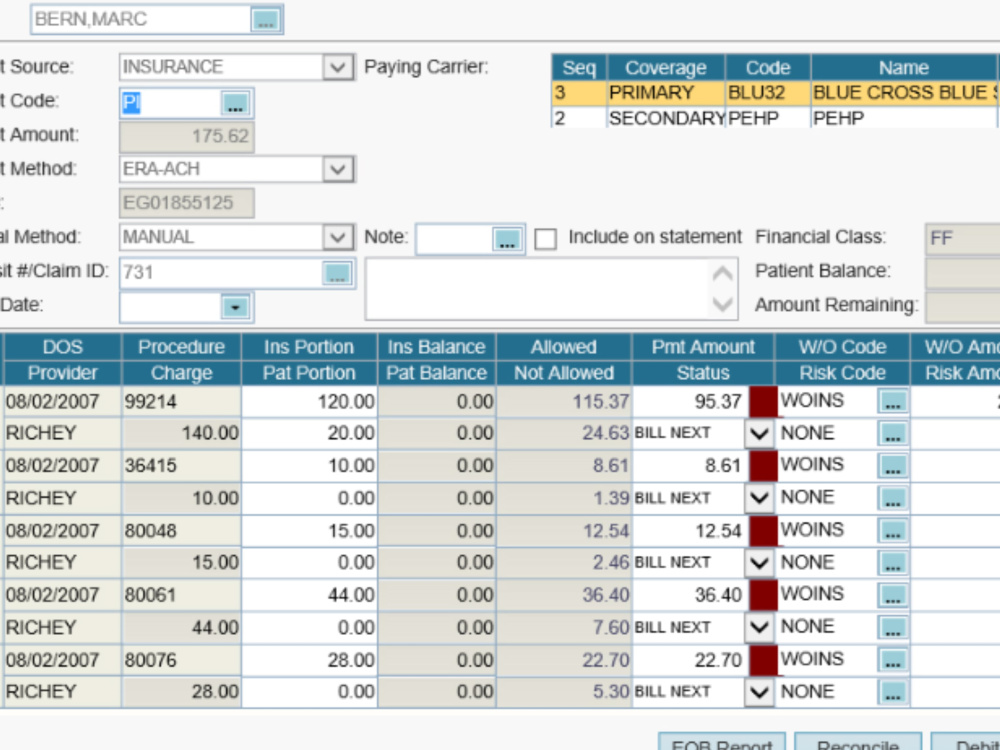The height and width of the screenshot is (750, 1000).
Task: Open BILL NEXT status dropdown for 99214 row
Action: coord(759,434)
